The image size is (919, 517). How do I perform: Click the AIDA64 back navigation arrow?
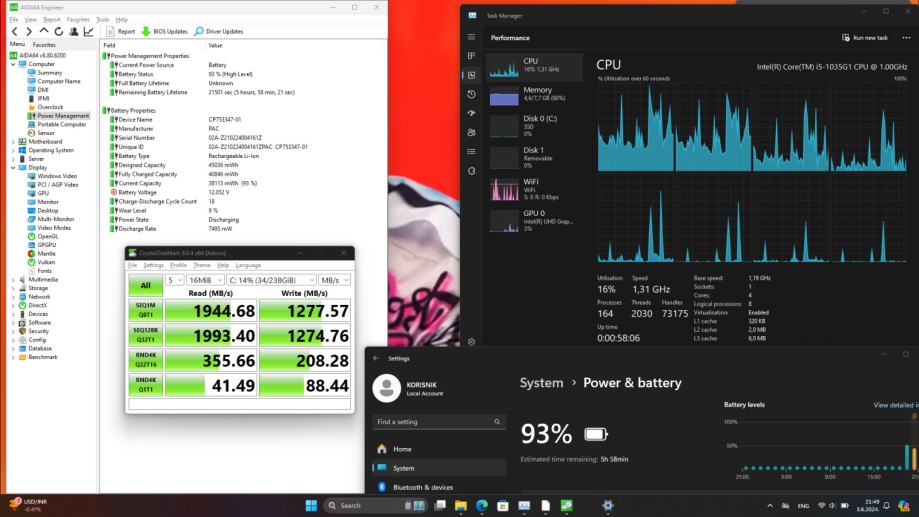15,32
